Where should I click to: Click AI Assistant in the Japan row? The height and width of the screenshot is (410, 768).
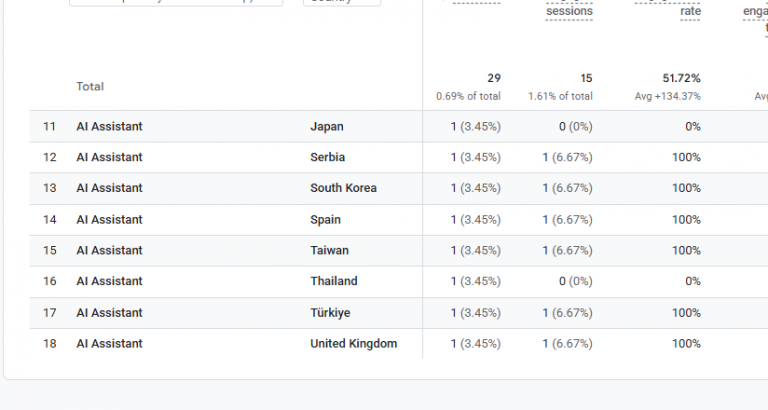[x=109, y=127]
